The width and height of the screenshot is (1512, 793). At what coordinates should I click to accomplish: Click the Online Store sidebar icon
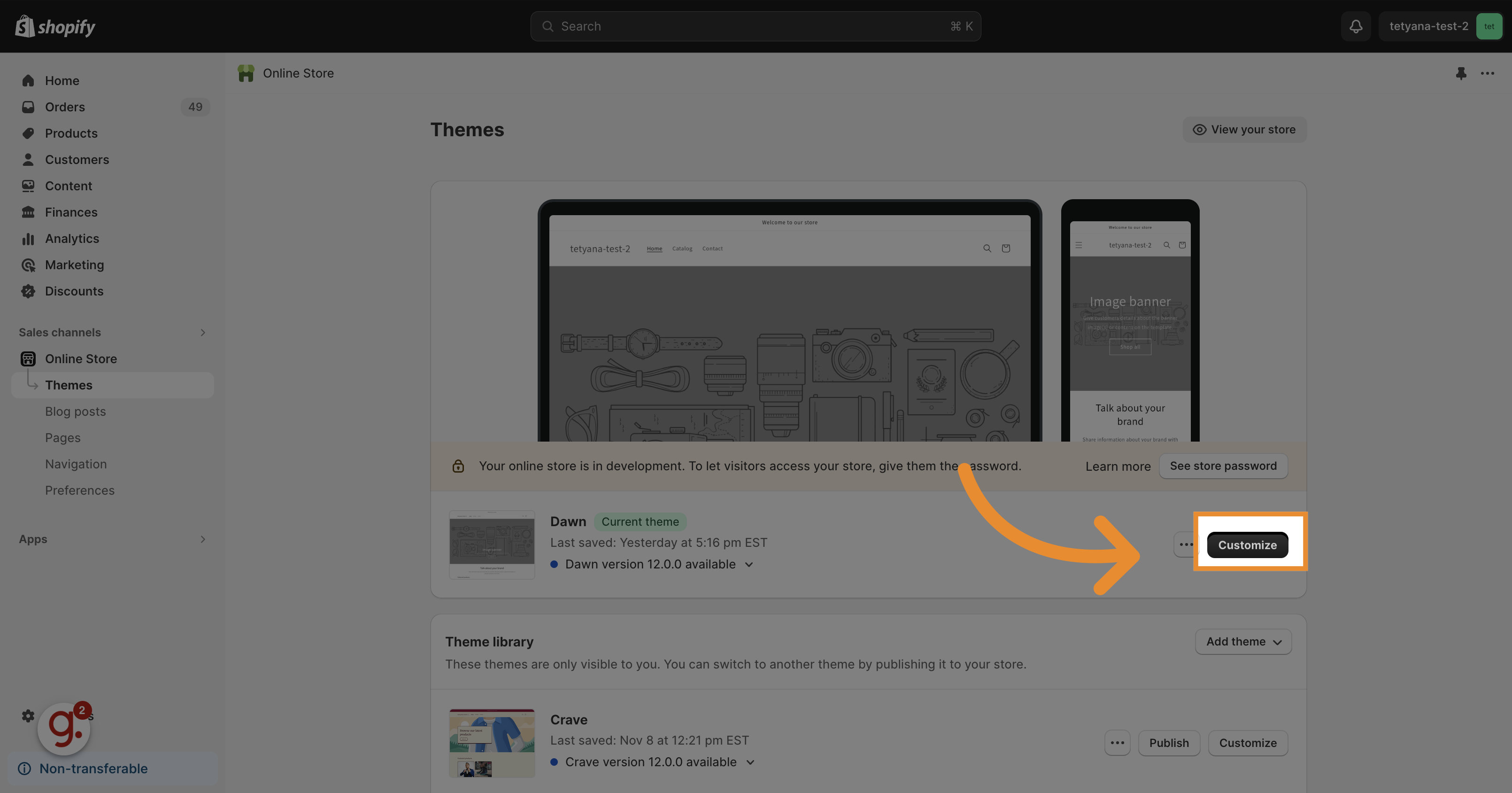coord(28,359)
